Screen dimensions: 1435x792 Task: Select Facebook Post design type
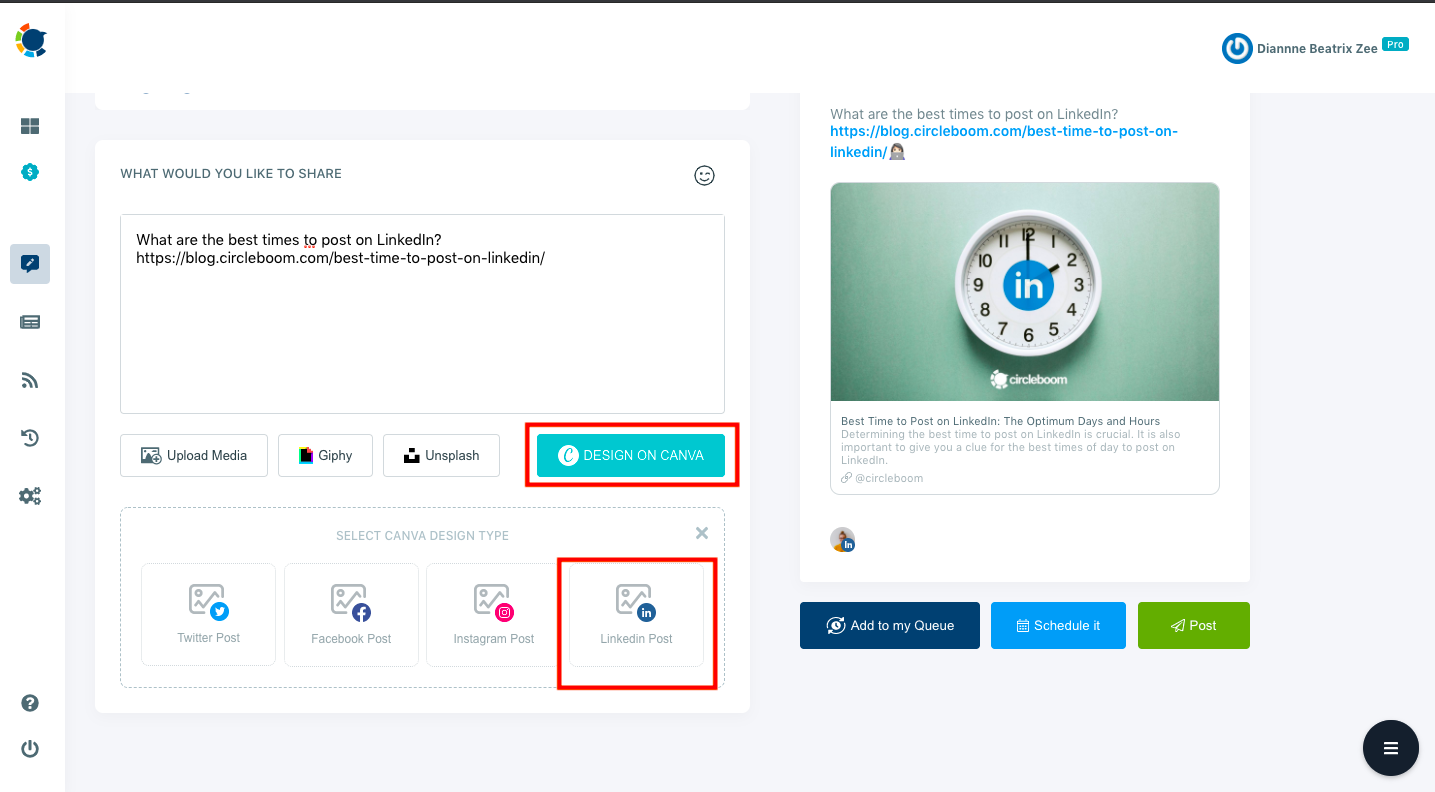coord(351,614)
